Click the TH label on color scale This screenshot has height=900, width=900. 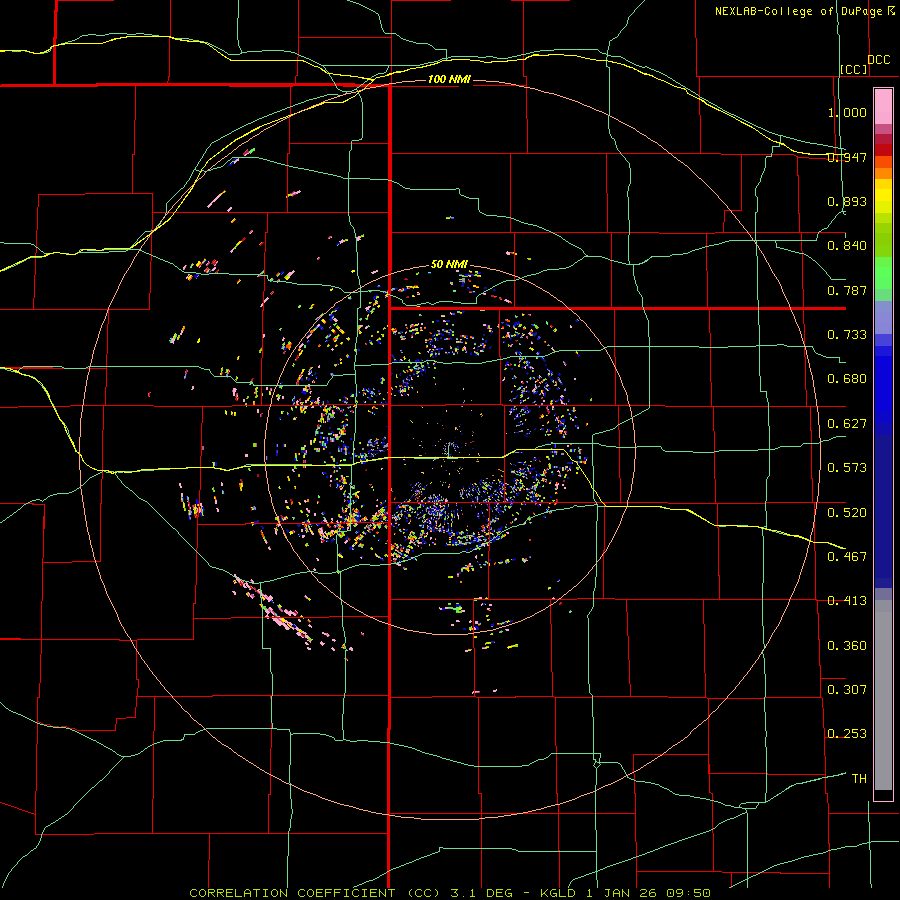pyautogui.click(x=859, y=779)
